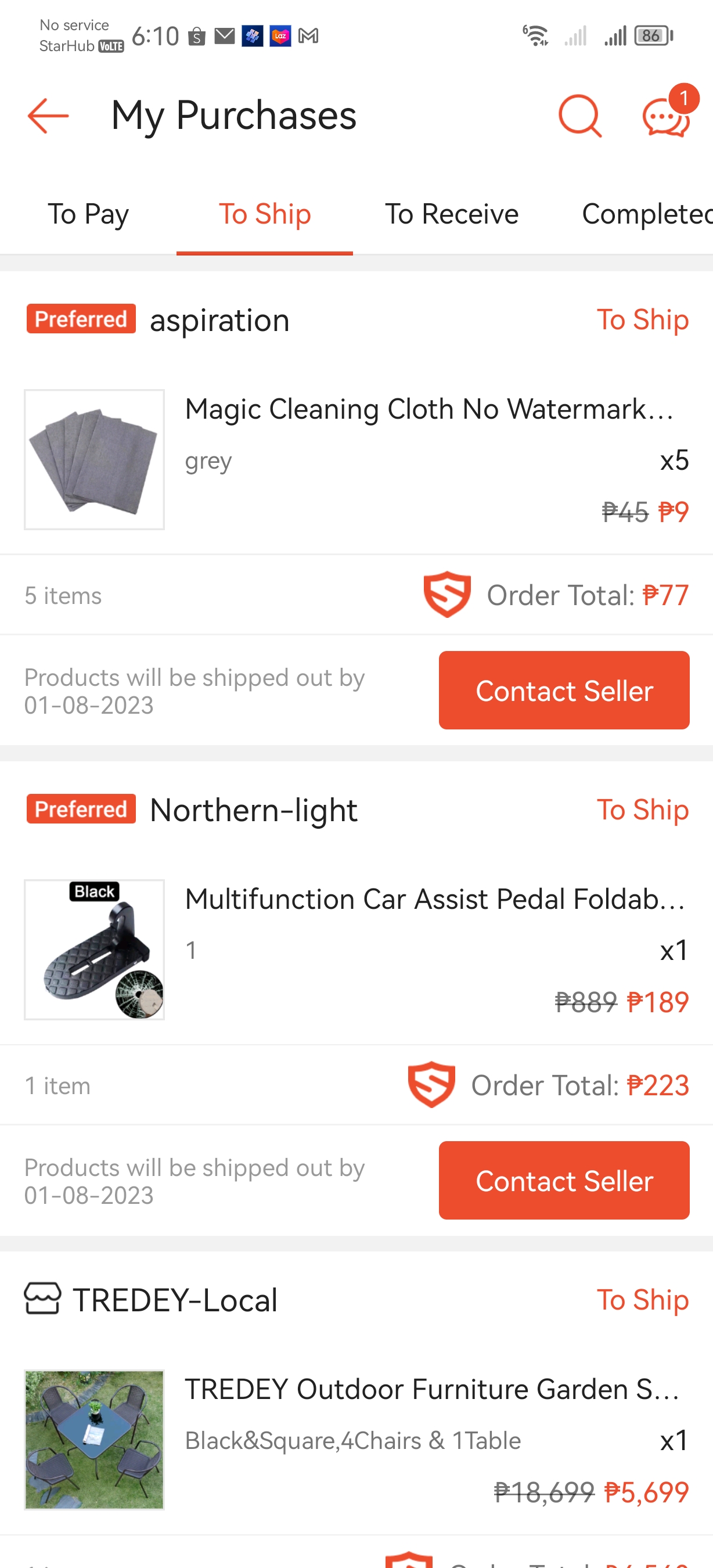Tap the Lazada notification icon in status bar
This screenshot has height=1568, width=713.
[x=280, y=36]
